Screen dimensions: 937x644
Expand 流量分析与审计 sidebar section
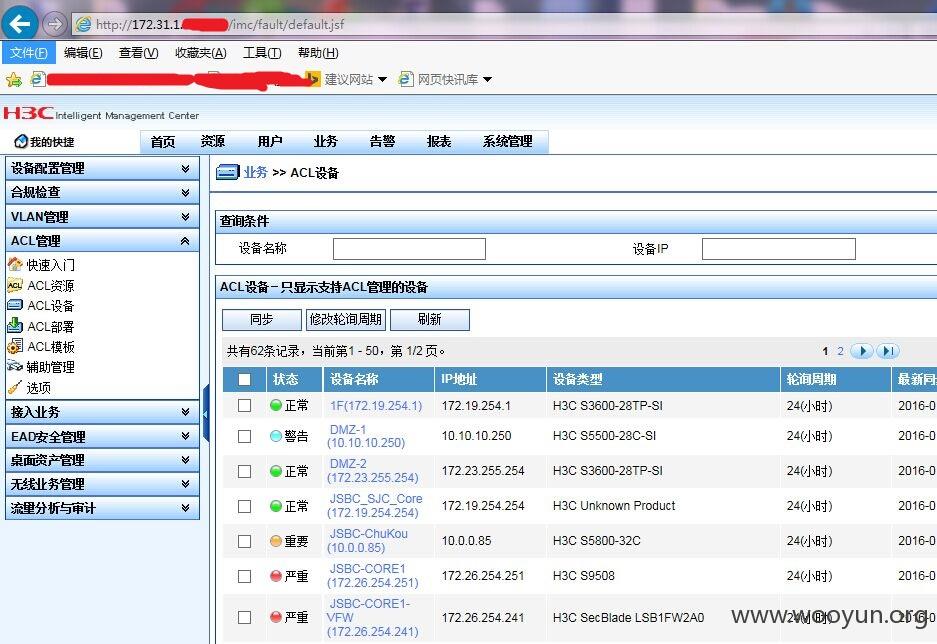[x=102, y=508]
